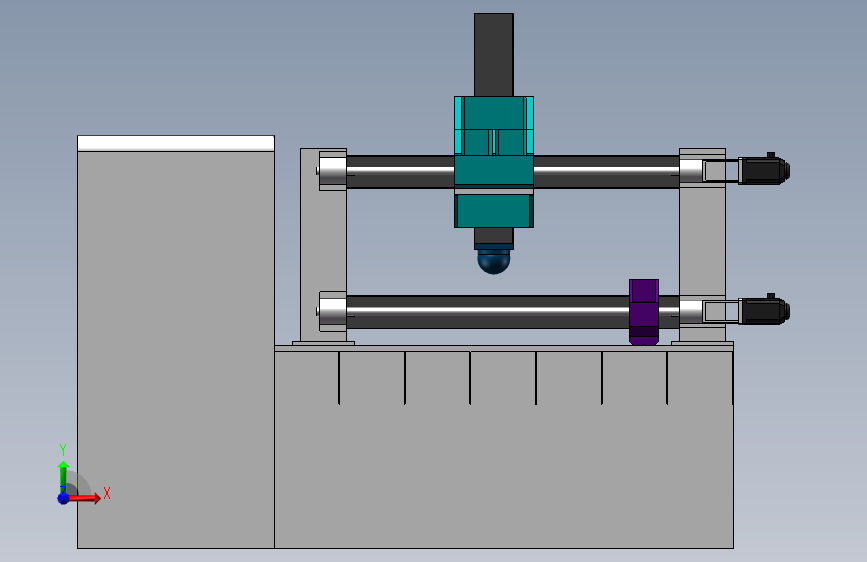867x562 pixels.
Task: Select the tall gray cabinet on the left
Action: tap(176, 350)
